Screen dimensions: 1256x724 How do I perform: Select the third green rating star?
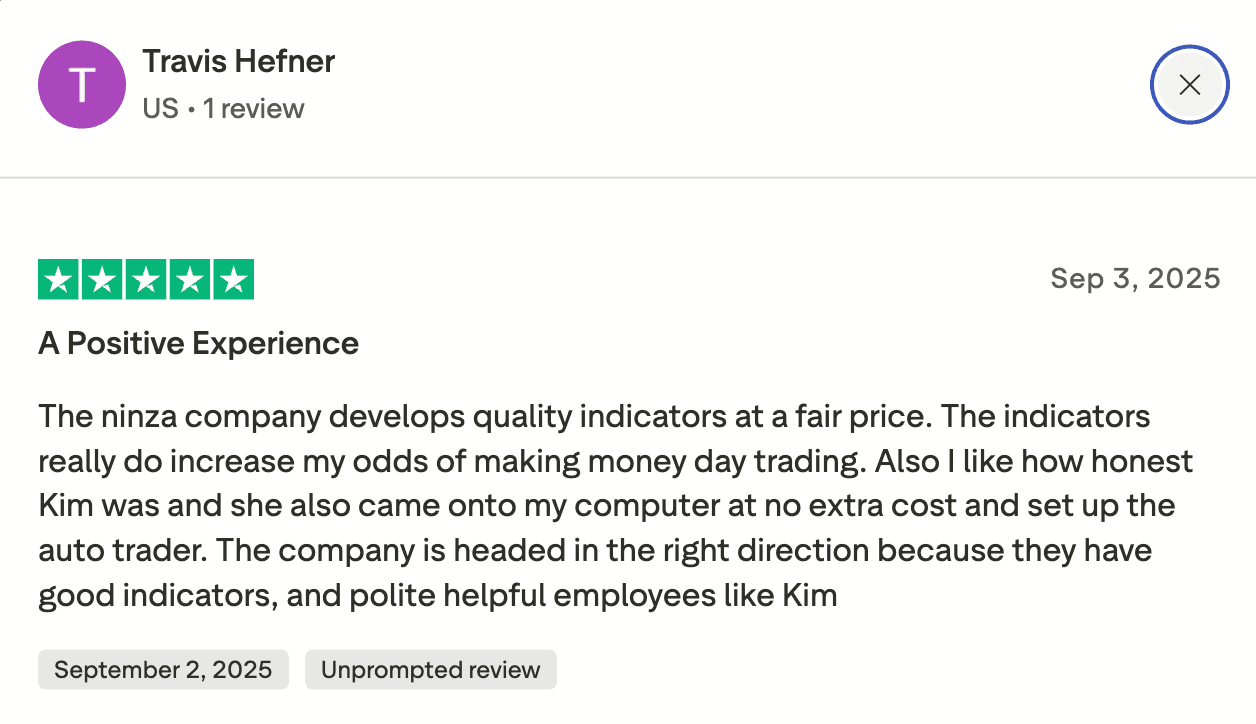146,280
